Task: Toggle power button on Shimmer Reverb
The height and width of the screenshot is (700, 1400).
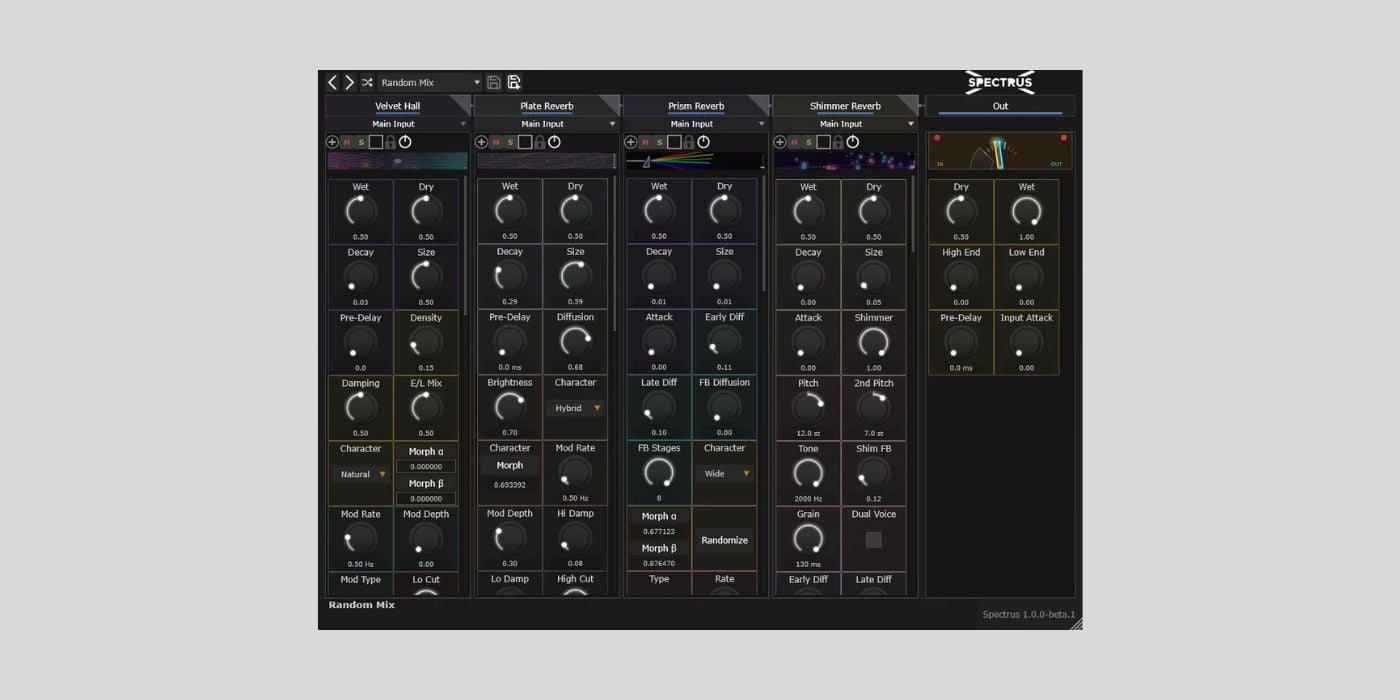Action: pos(853,142)
